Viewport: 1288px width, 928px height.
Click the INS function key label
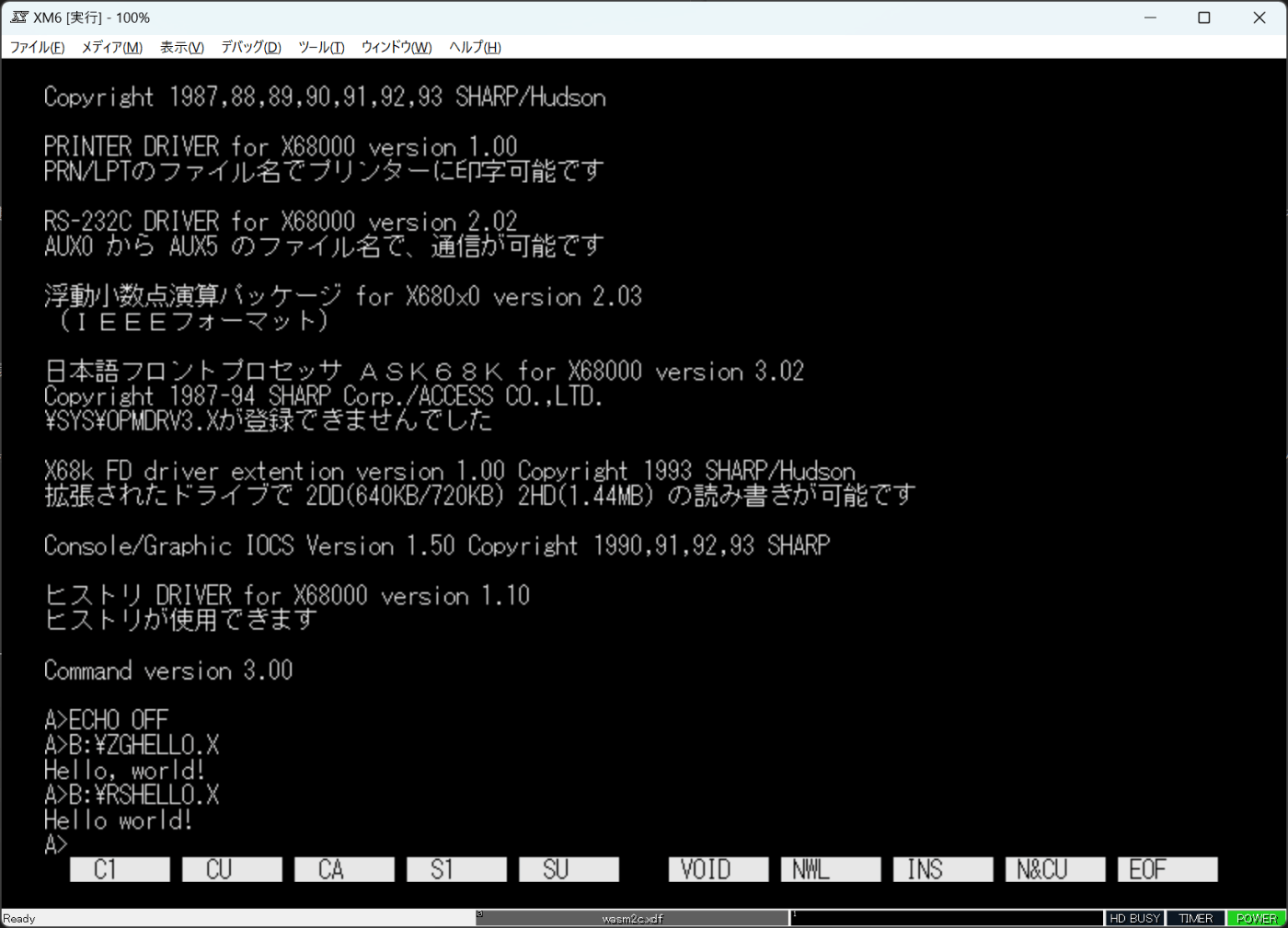943,869
